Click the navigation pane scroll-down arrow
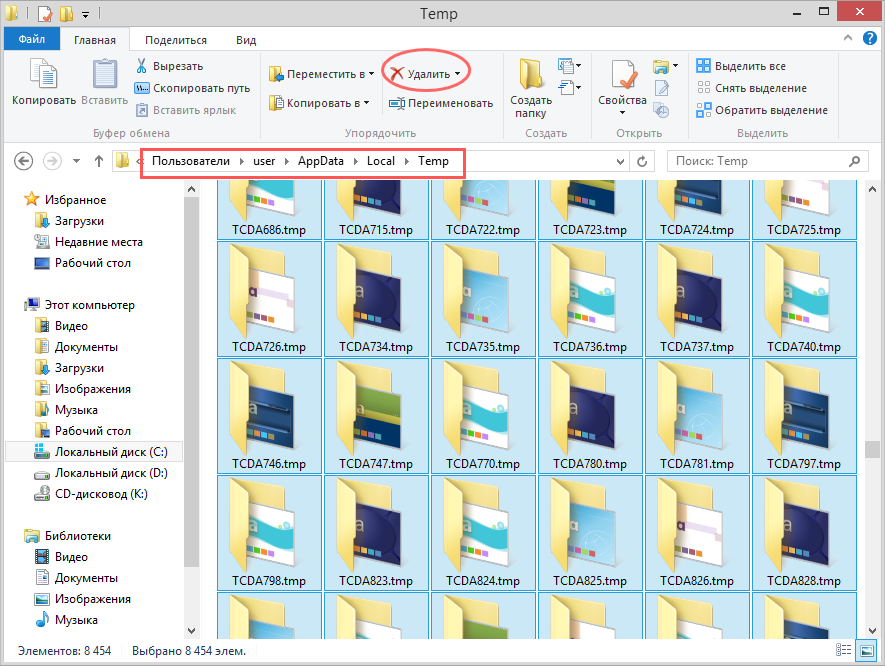This screenshot has width=885, height=666. pyautogui.click(x=191, y=630)
